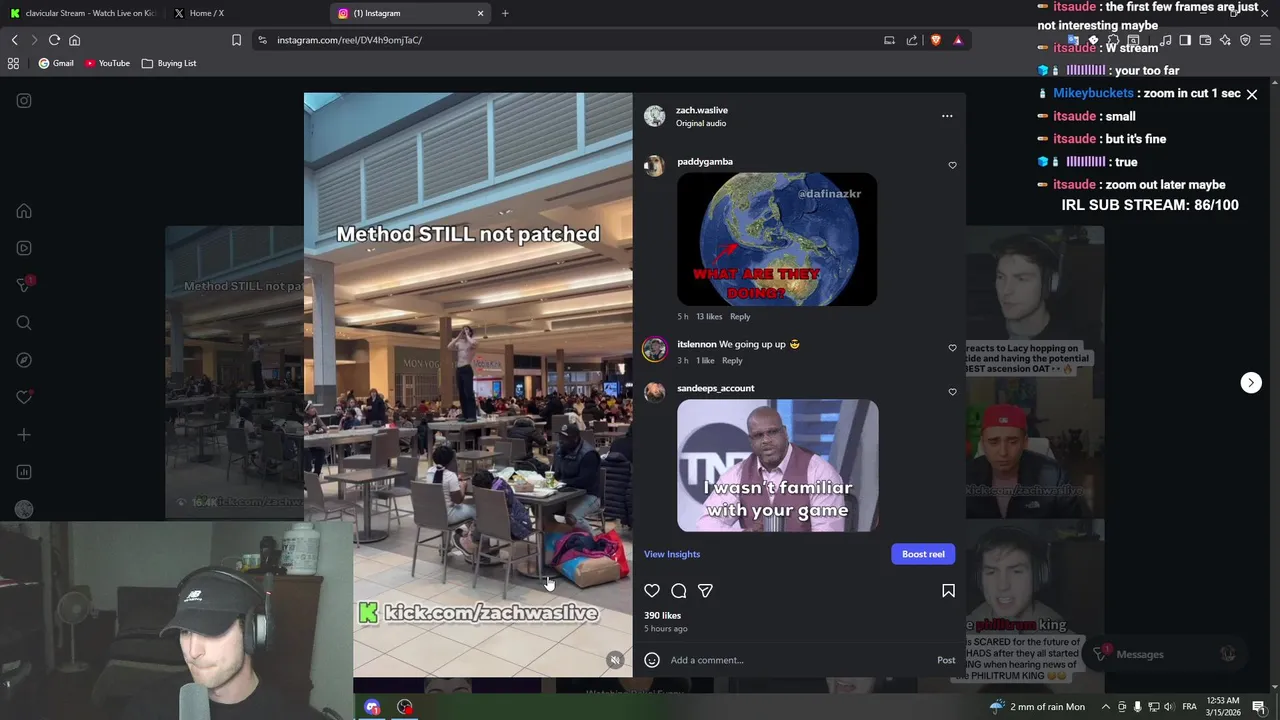Like itslennon's comment

pyautogui.click(x=952, y=348)
